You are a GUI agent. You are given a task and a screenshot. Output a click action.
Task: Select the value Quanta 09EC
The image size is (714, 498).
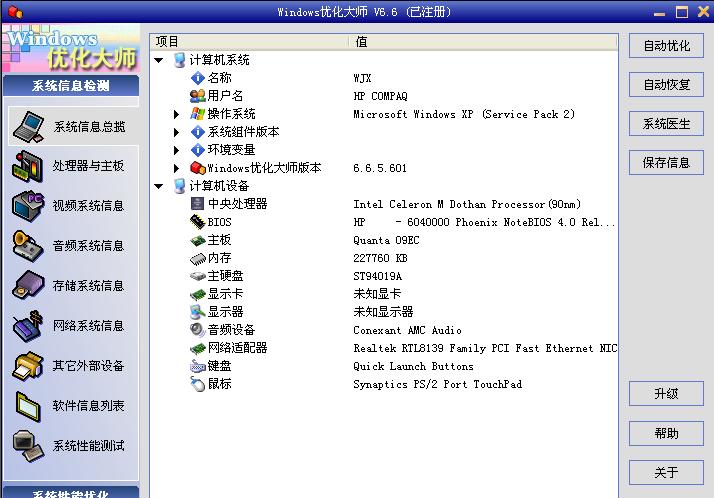(386, 240)
